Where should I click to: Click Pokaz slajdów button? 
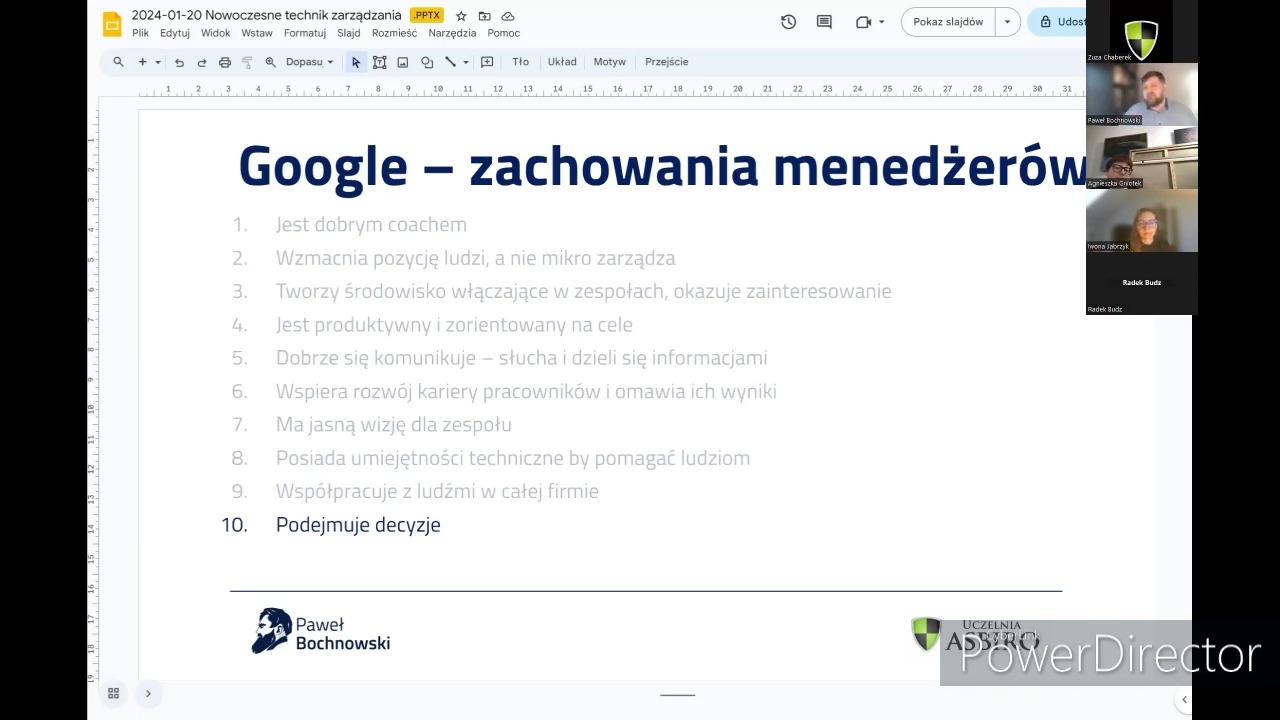point(948,22)
